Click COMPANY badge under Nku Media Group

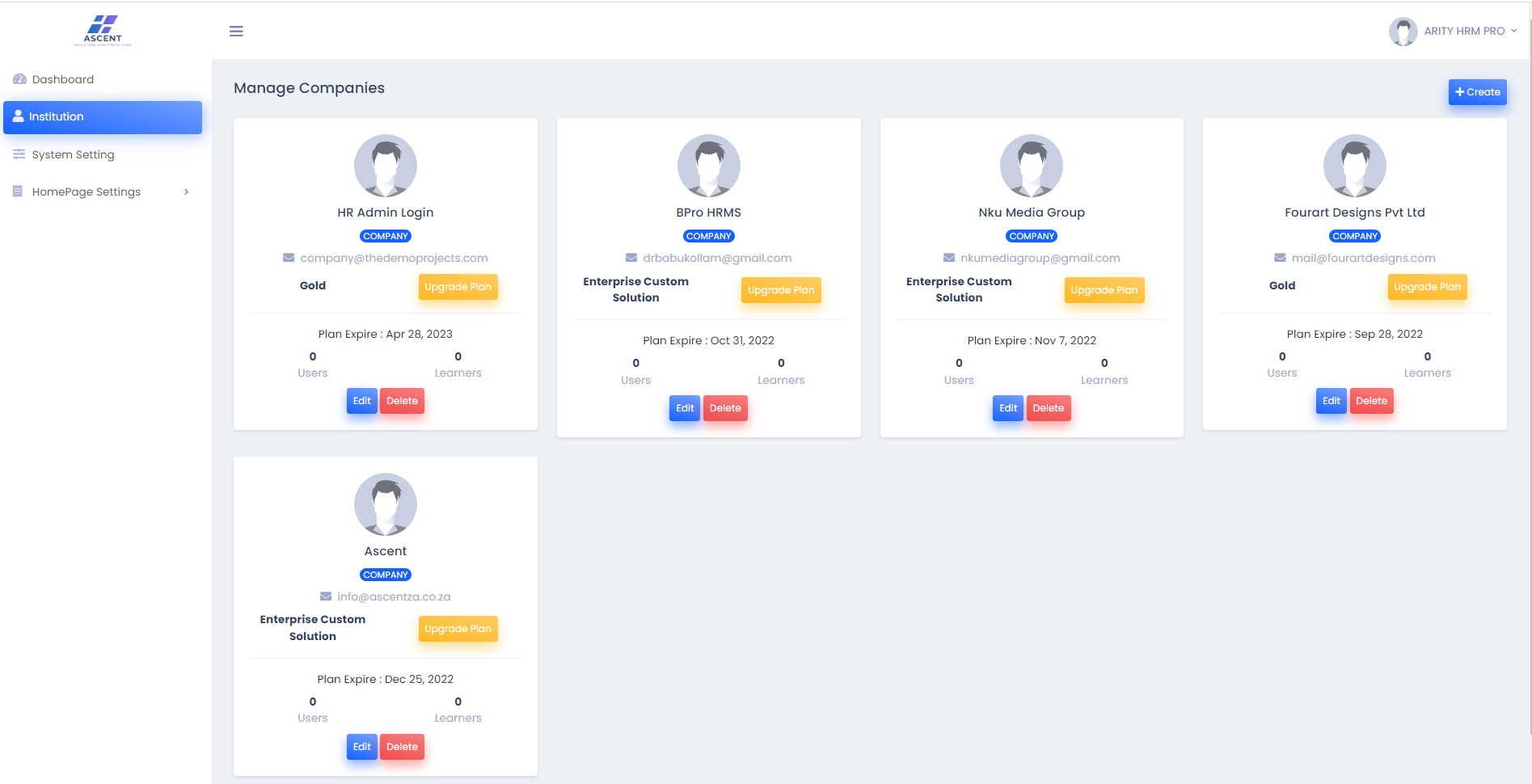[x=1032, y=236]
